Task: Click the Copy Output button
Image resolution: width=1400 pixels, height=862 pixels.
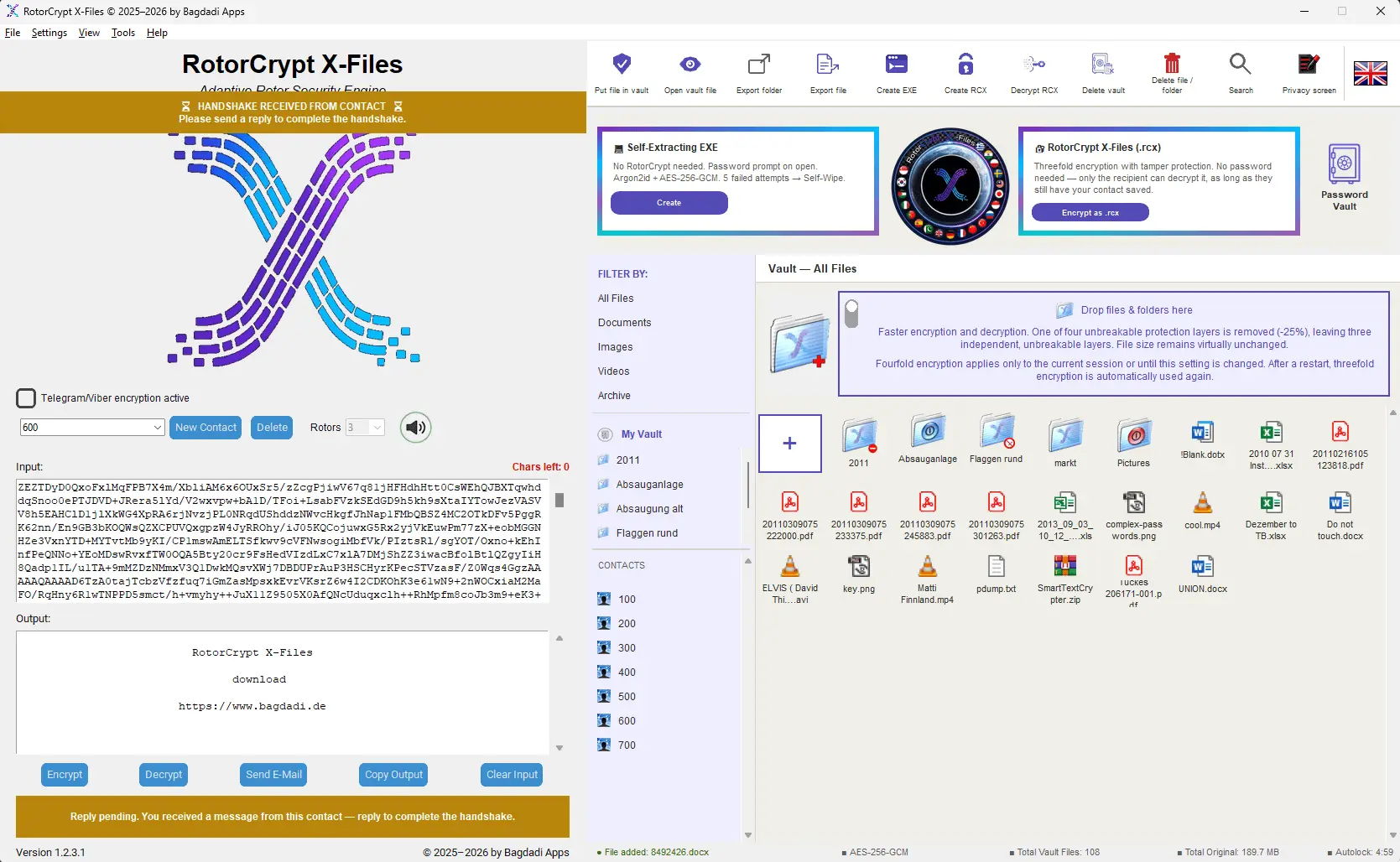Action: 394,775
